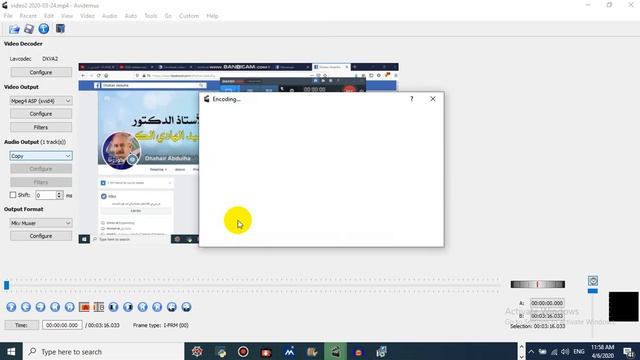Screen dimensions: 640x360
Task: Click the marker A time field
Action: pyautogui.click(x=547, y=303)
